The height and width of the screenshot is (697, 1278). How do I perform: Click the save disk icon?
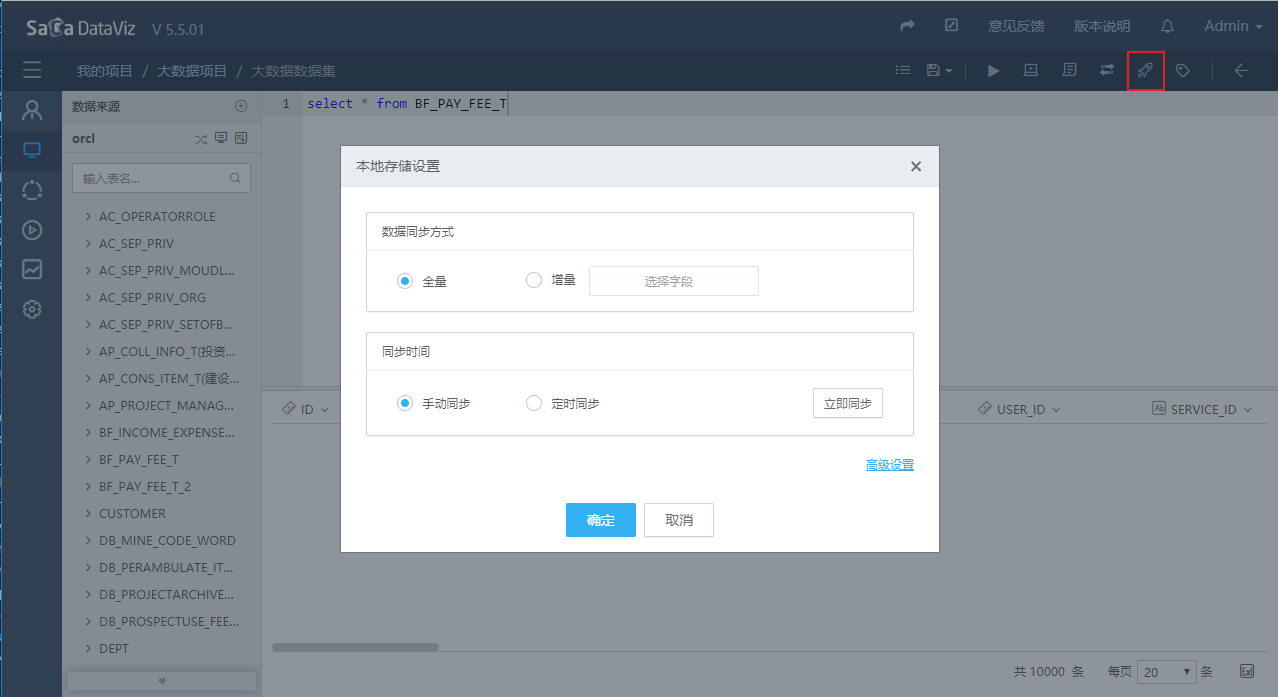coord(933,70)
